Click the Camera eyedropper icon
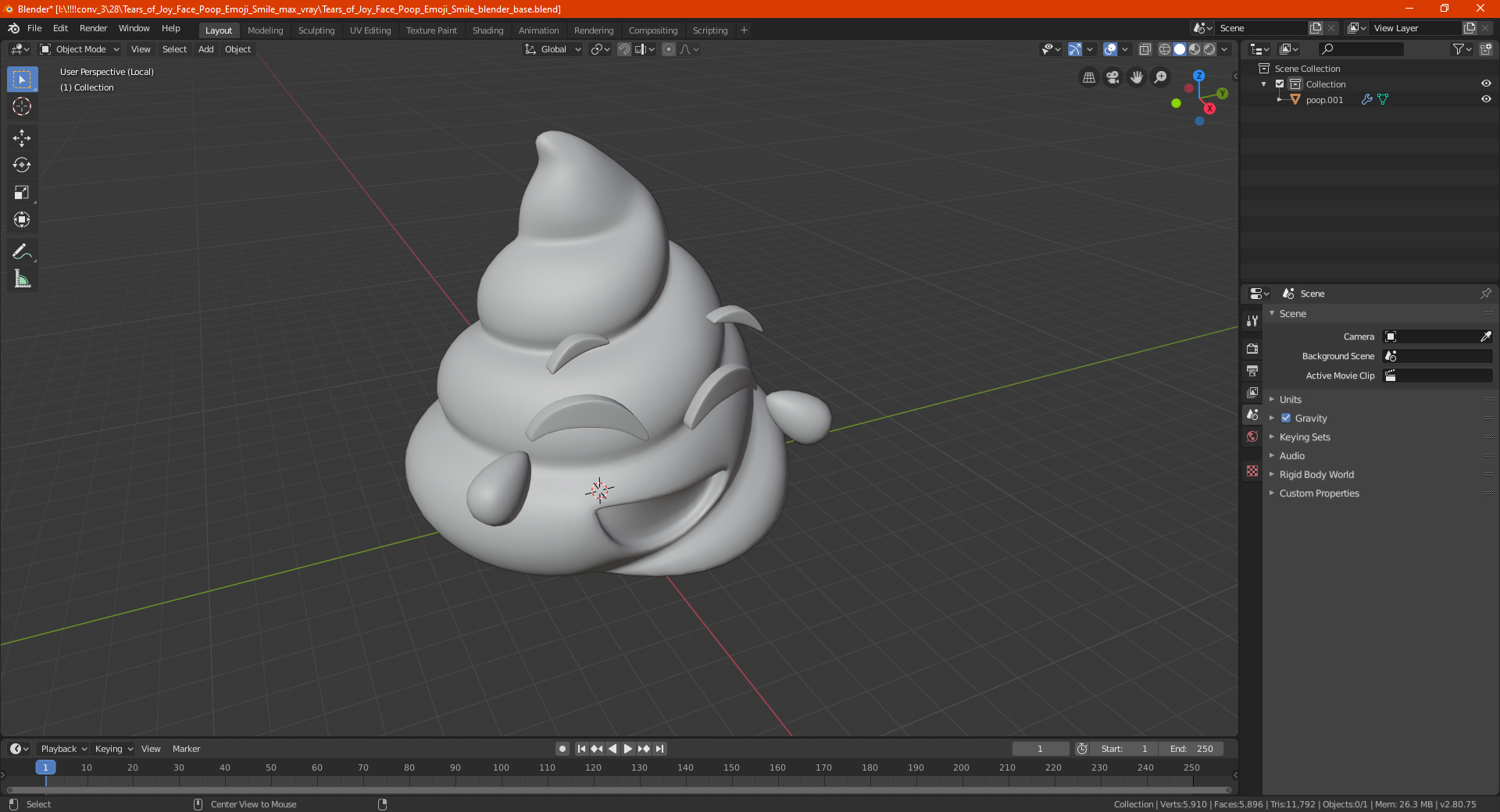The image size is (1500, 812). coord(1485,337)
